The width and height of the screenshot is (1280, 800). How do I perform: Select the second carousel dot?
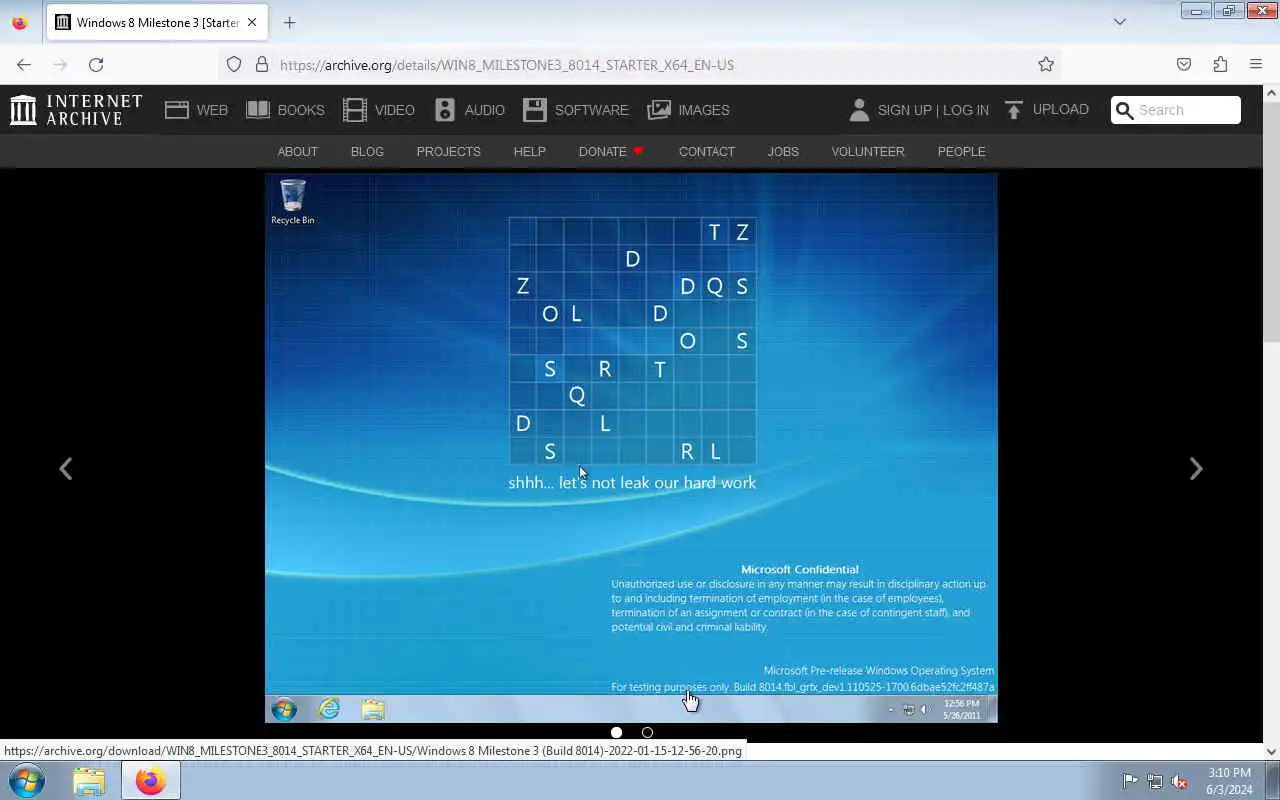click(647, 732)
